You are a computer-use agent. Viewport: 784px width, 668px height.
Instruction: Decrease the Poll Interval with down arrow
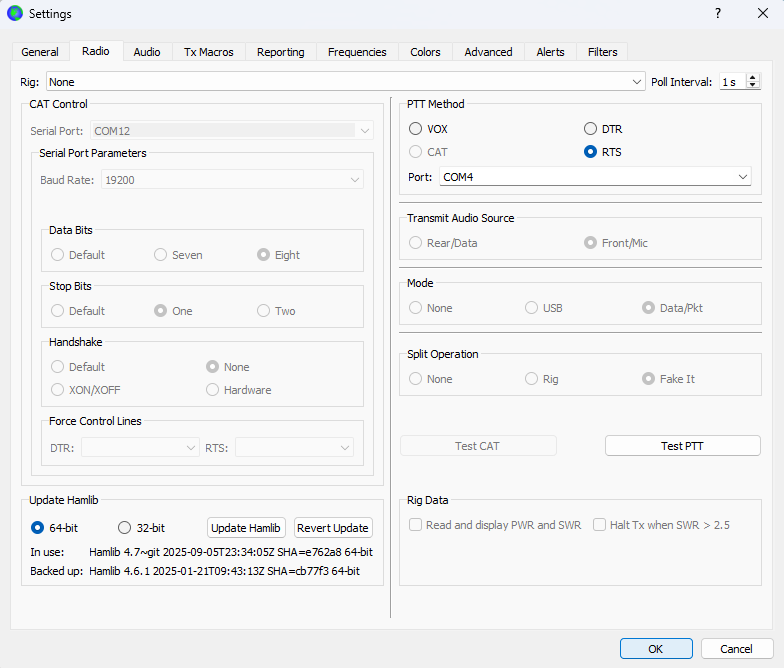pos(753,86)
